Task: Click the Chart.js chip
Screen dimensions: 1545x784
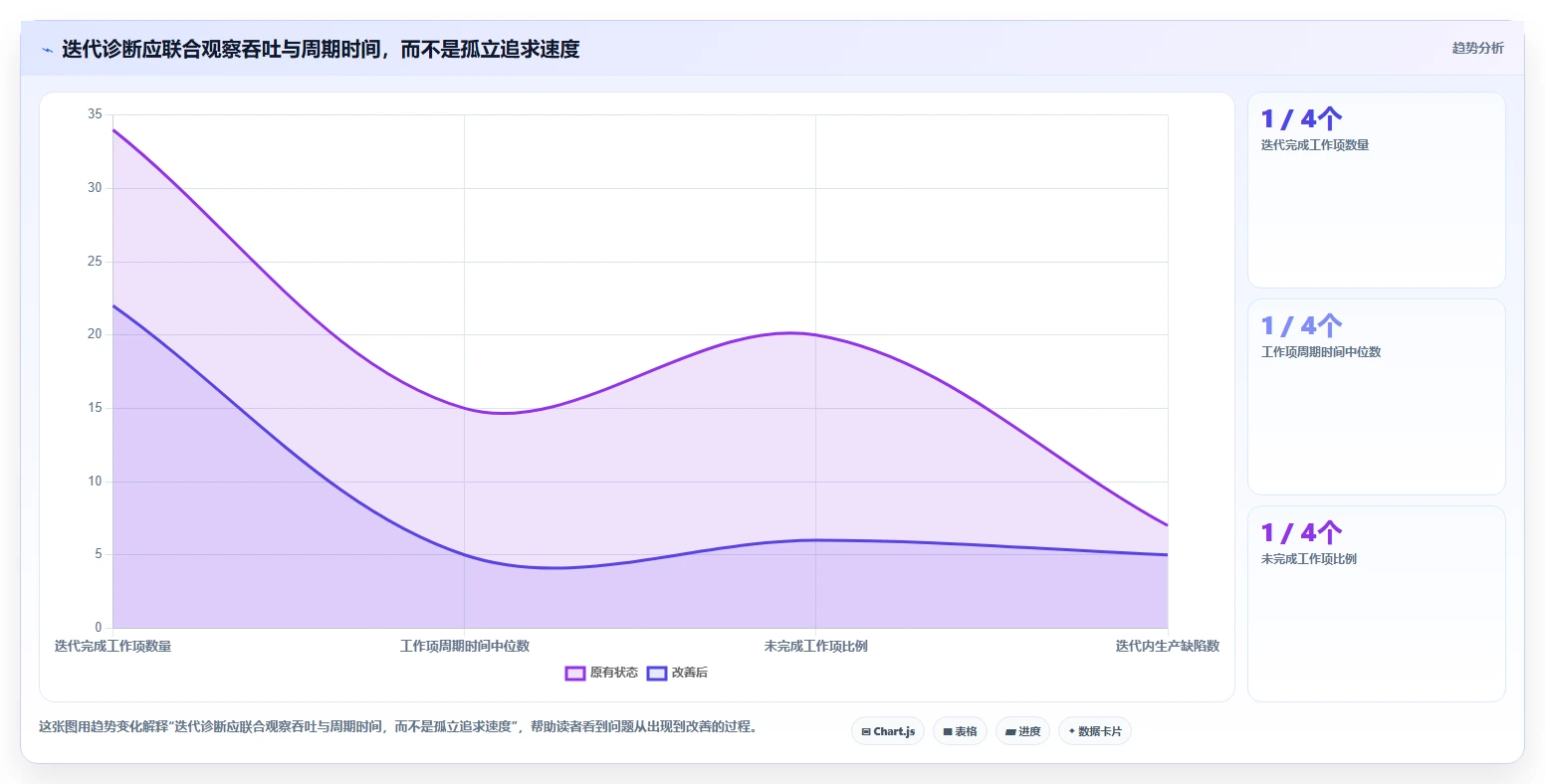Action: tap(888, 731)
